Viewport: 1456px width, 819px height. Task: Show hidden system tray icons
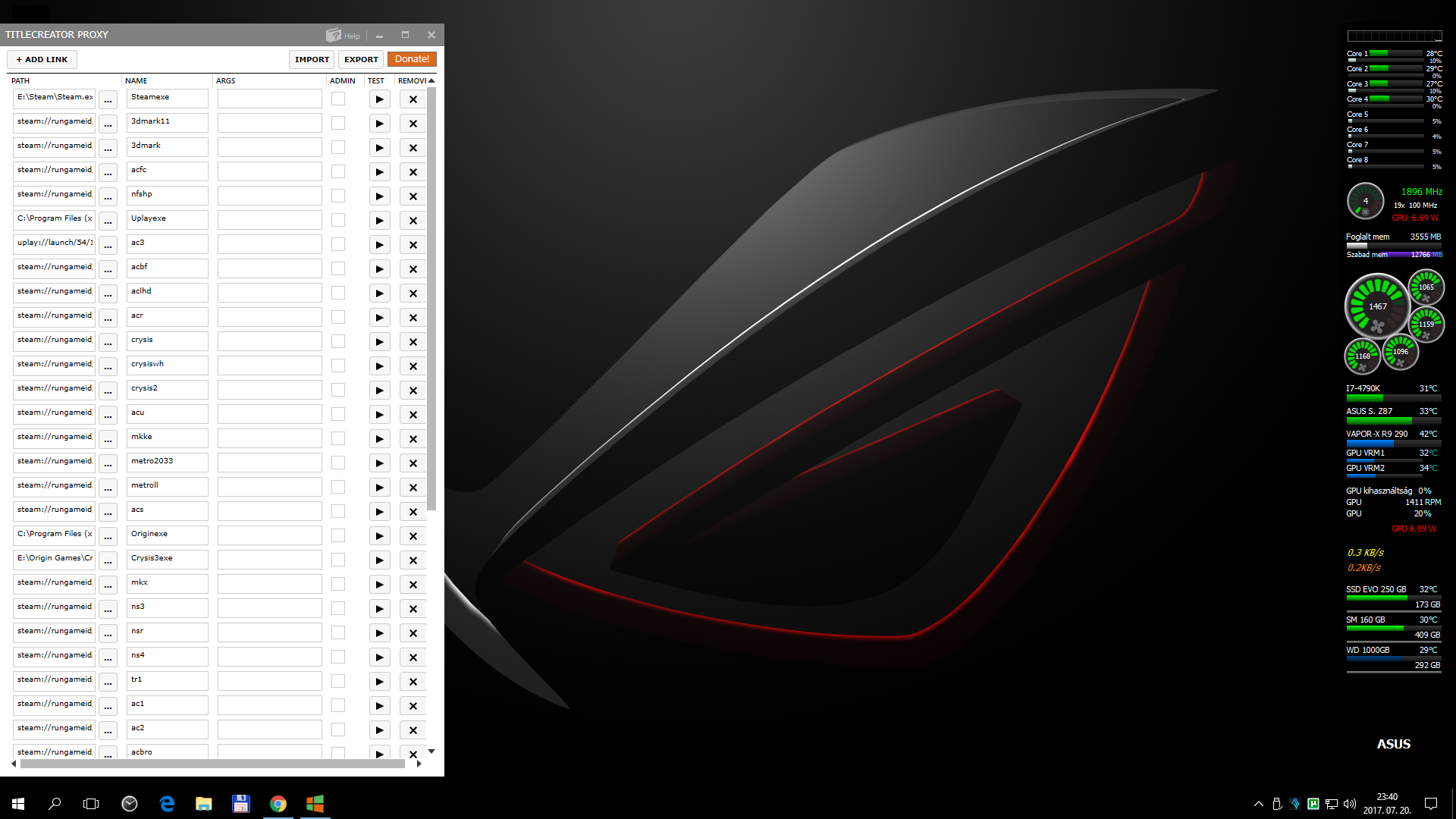[x=1259, y=804]
